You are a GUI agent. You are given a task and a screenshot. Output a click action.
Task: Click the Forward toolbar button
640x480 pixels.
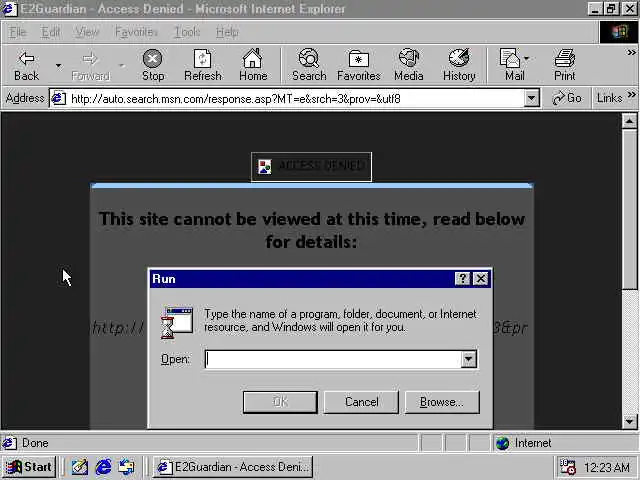click(x=90, y=65)
